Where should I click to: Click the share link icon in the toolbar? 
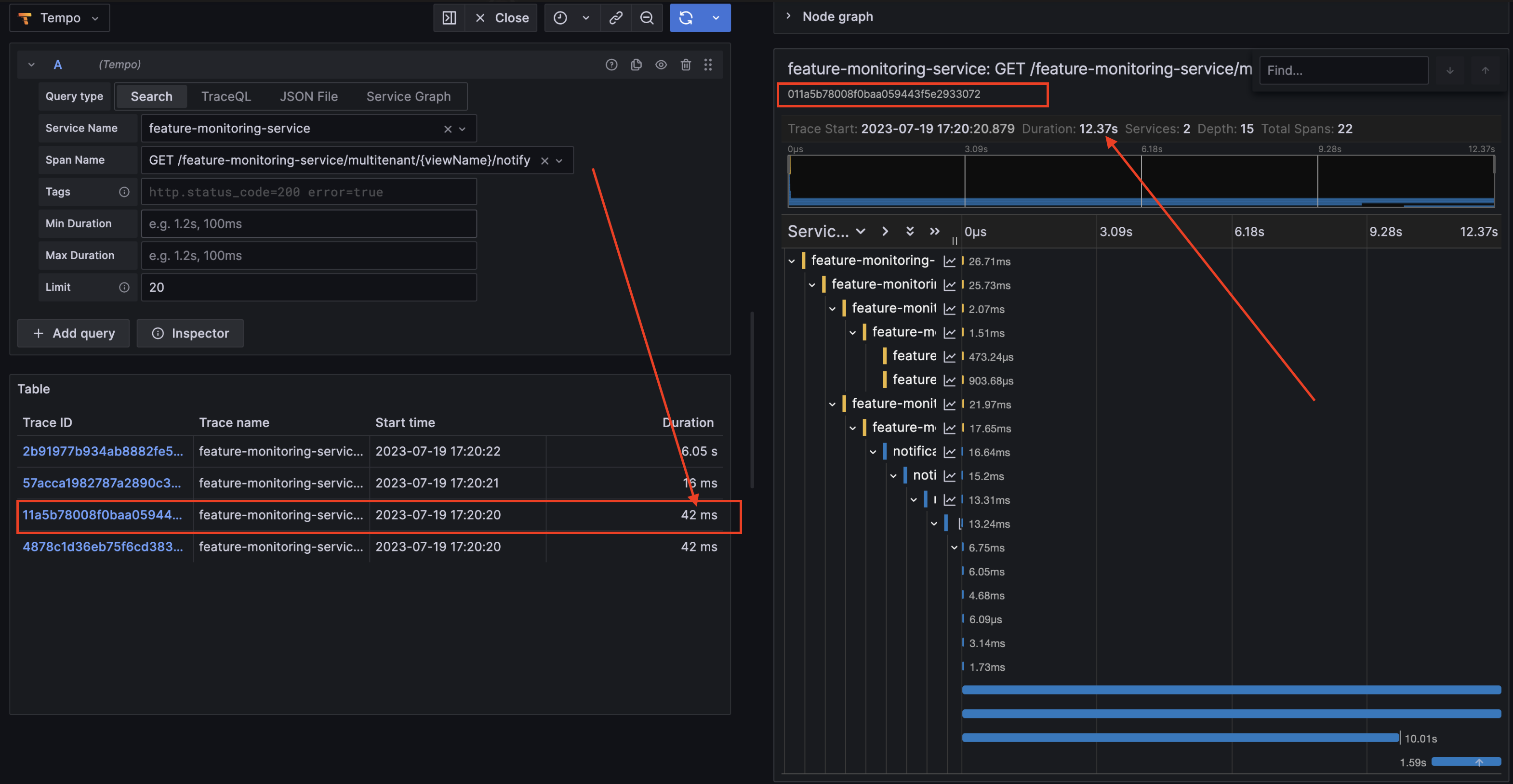click(615, 18)
